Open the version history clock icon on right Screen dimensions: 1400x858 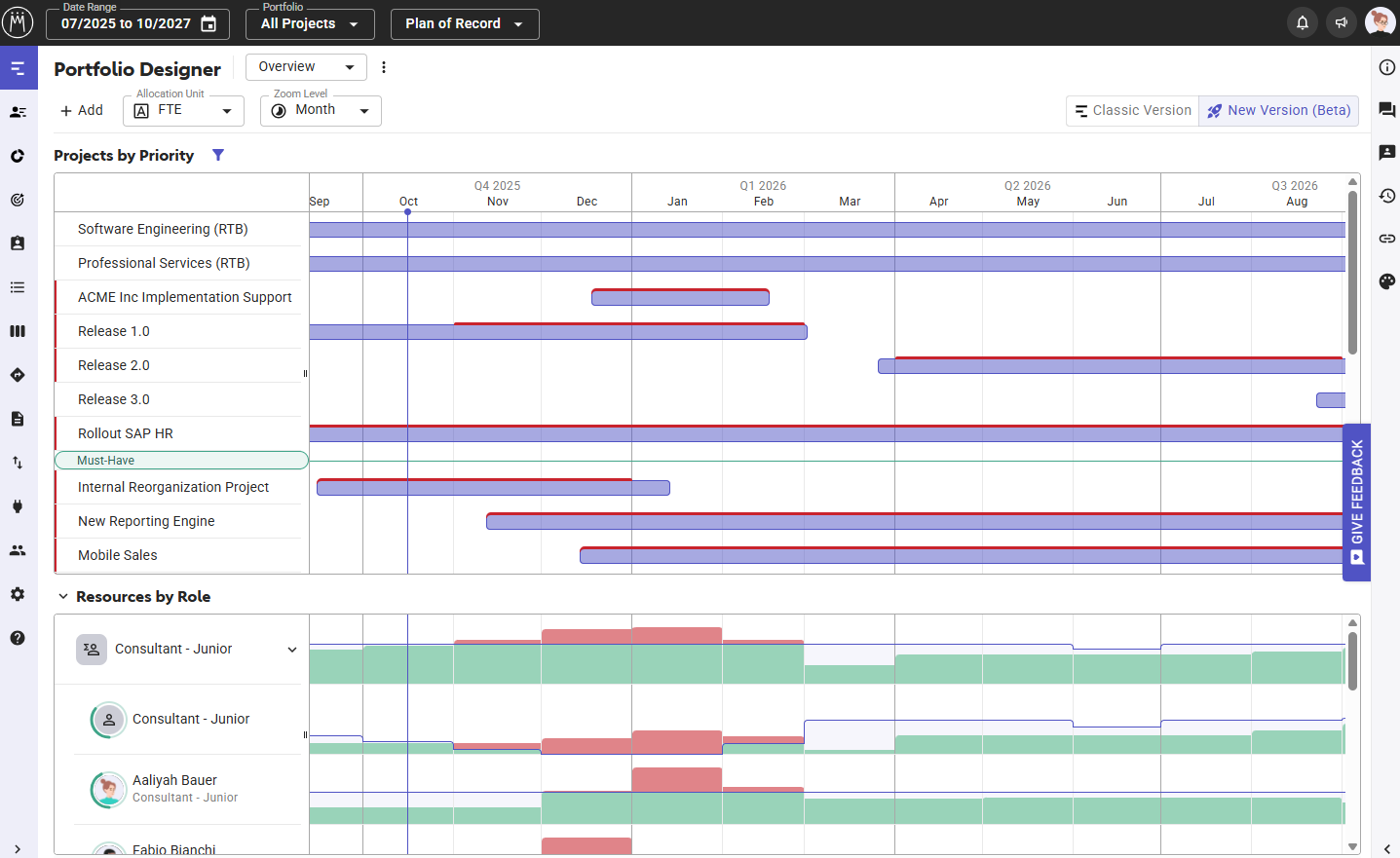[x=1386, y=196]
